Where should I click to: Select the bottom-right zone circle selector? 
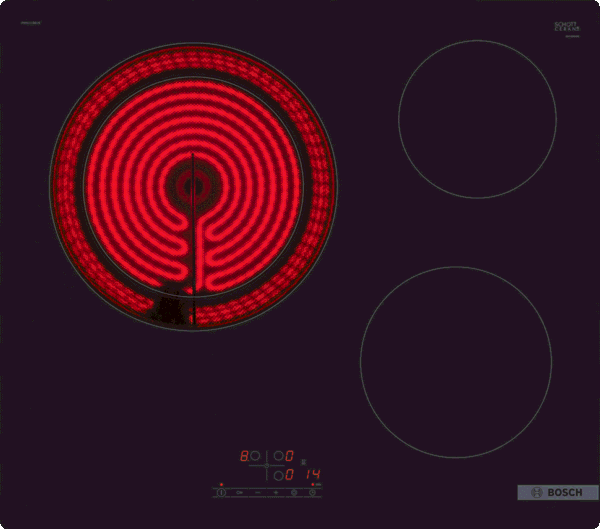279,475
